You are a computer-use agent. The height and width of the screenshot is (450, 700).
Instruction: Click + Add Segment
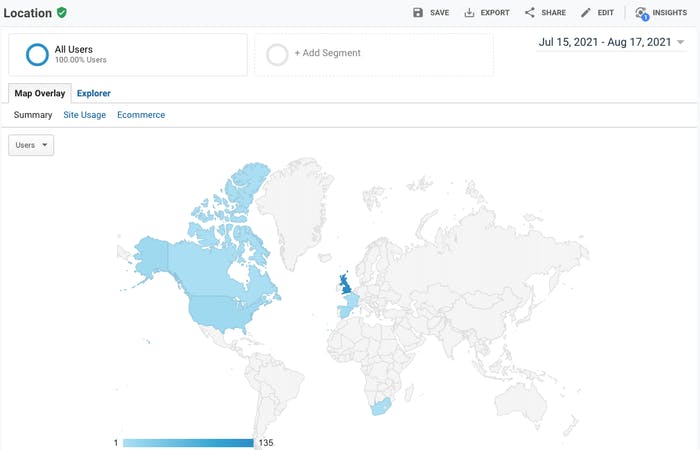click(x=327, y=53)
